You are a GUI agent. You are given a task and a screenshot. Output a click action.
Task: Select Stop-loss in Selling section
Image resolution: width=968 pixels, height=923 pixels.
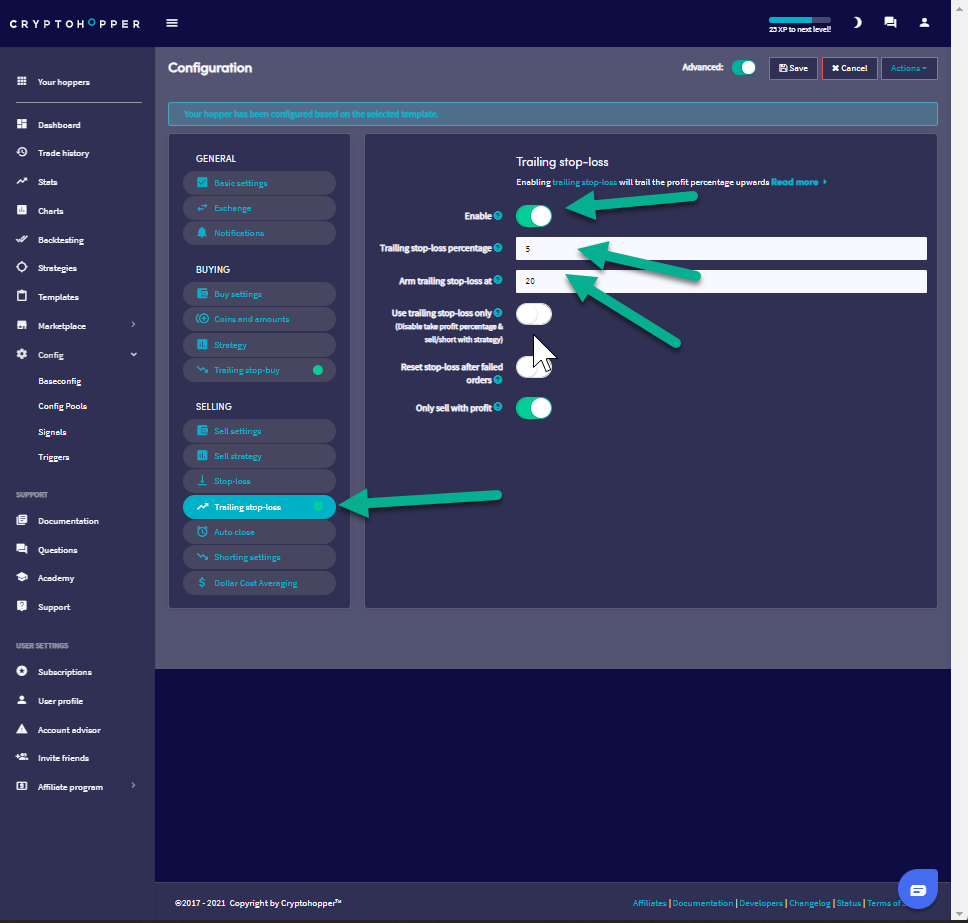[259, 481]
